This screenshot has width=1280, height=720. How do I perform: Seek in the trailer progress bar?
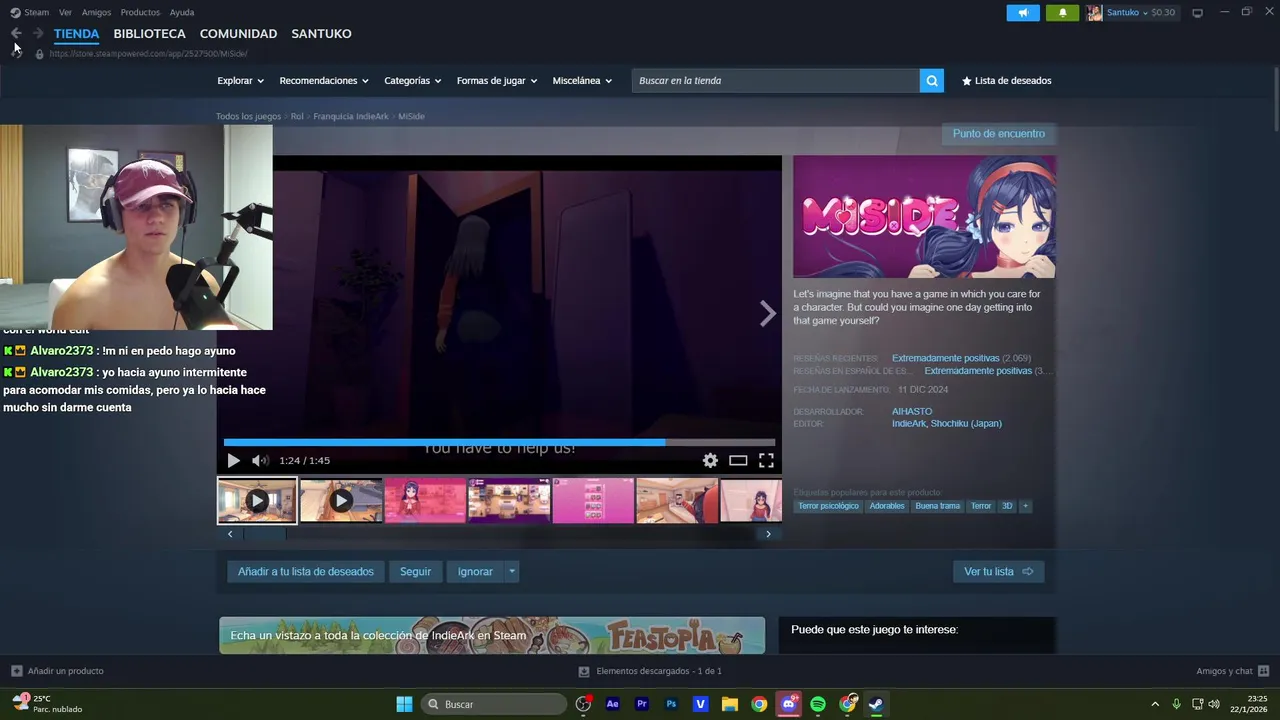[499, 442]
